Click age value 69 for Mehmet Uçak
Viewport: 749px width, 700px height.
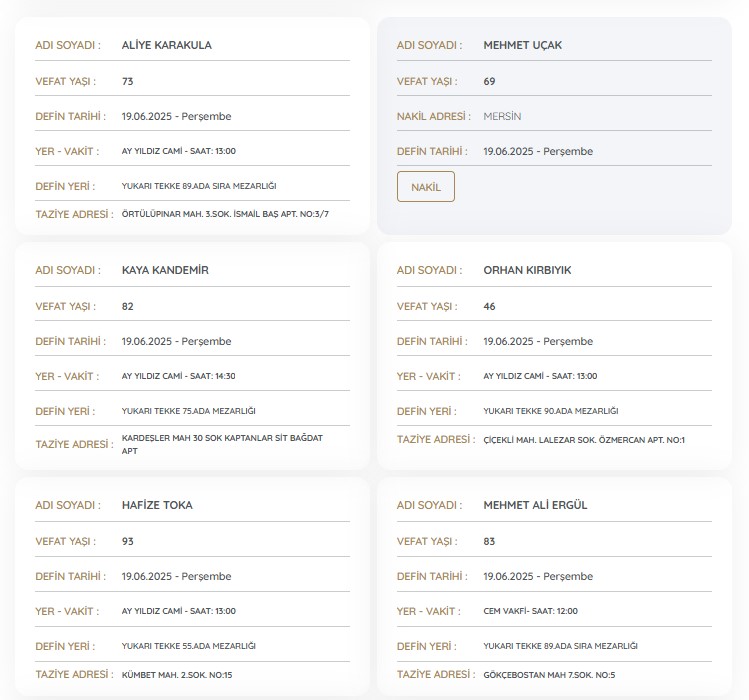click(x=489, y=82)
